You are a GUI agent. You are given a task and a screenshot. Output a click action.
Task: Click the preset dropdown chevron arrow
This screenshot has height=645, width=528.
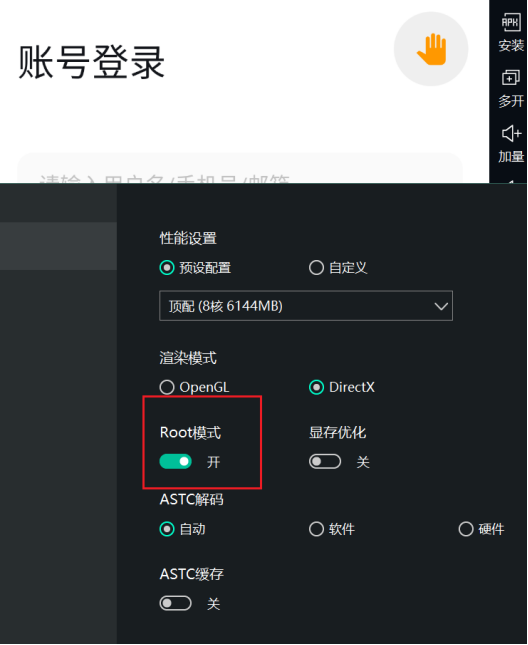click(441, 306)
